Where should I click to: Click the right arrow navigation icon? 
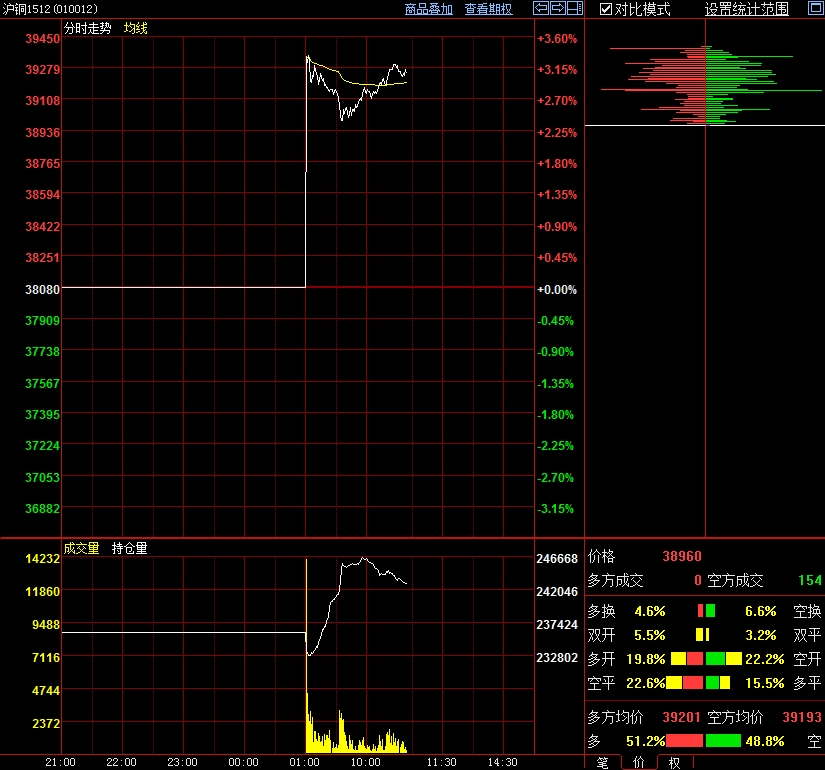click(558, 9)
